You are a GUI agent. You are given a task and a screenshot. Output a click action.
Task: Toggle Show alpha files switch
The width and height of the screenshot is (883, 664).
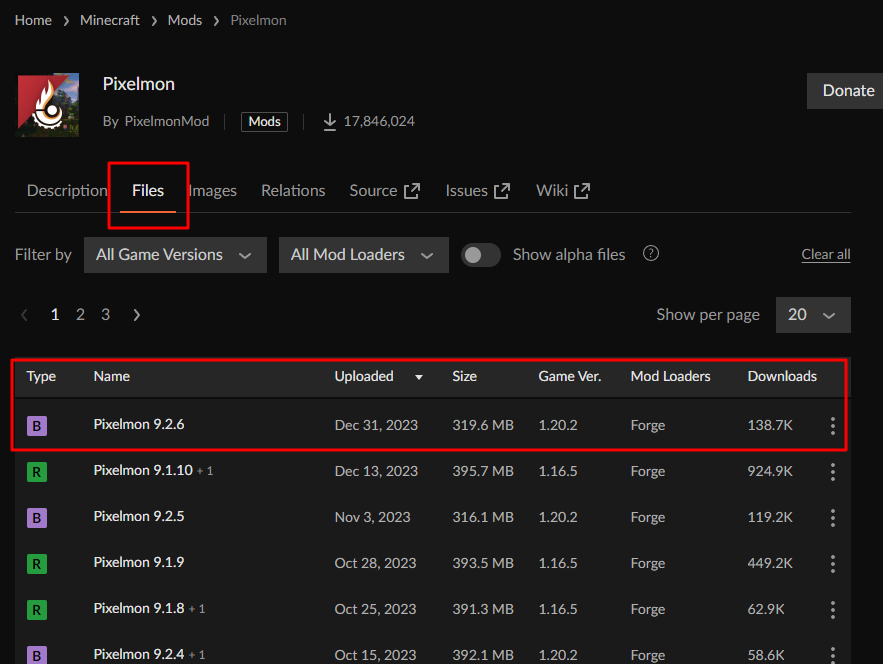480,255
